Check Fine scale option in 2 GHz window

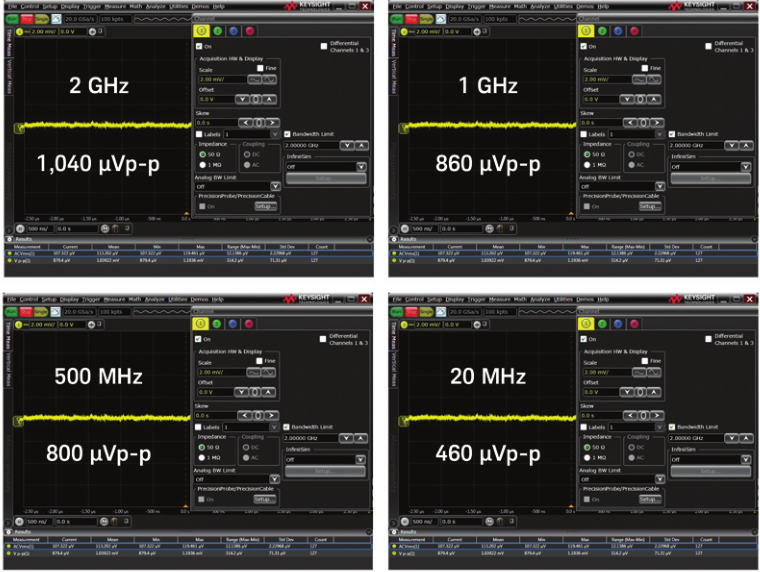click(x=260, y=68)
